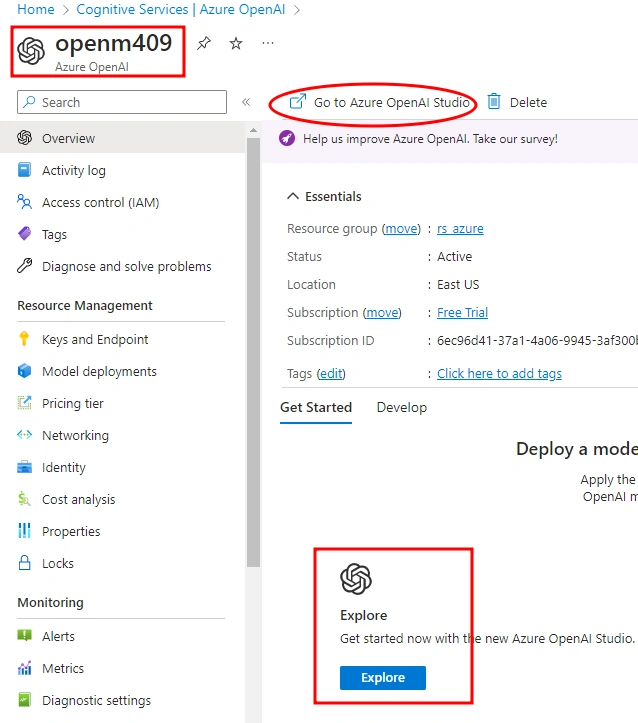Open Pricing tier icon
638x723 pixels.
[24, 403]
